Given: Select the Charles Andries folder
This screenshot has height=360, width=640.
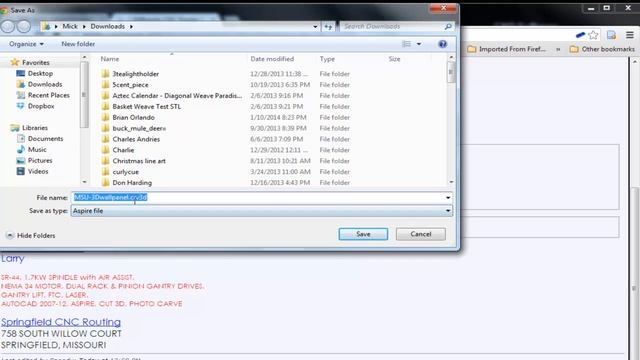Looking at the screenshot, I should 136,139.
